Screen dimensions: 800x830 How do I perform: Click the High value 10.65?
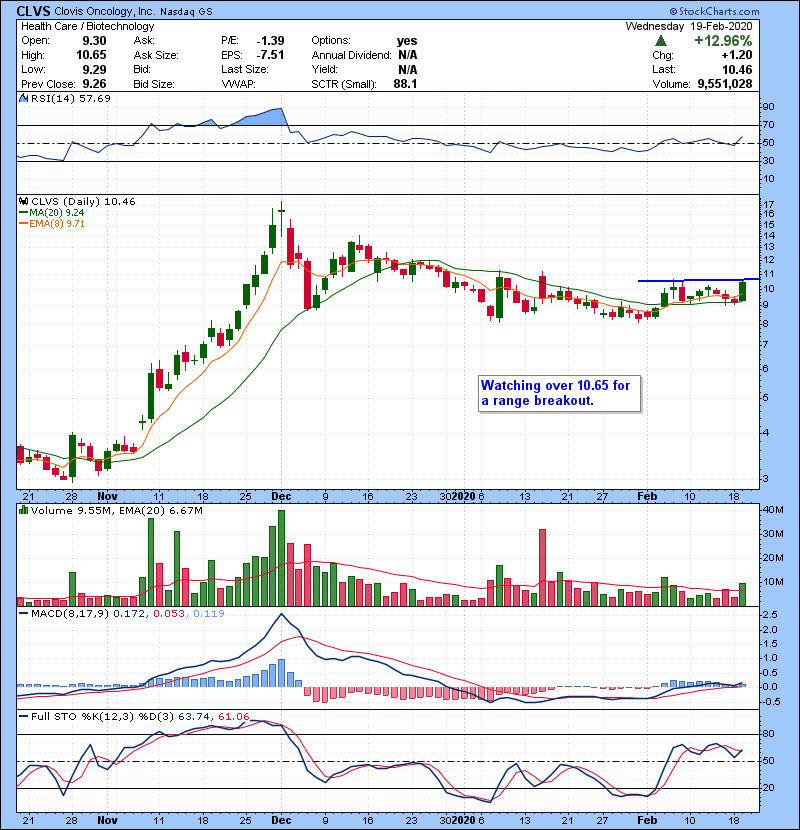(x=91, y=55)
